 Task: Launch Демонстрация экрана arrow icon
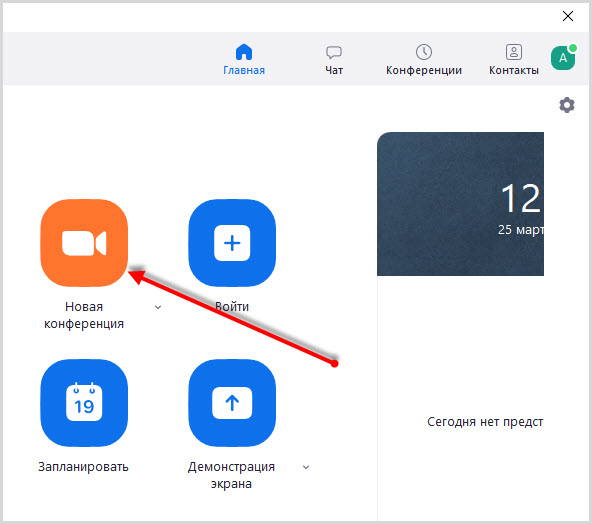pos(232,403)
